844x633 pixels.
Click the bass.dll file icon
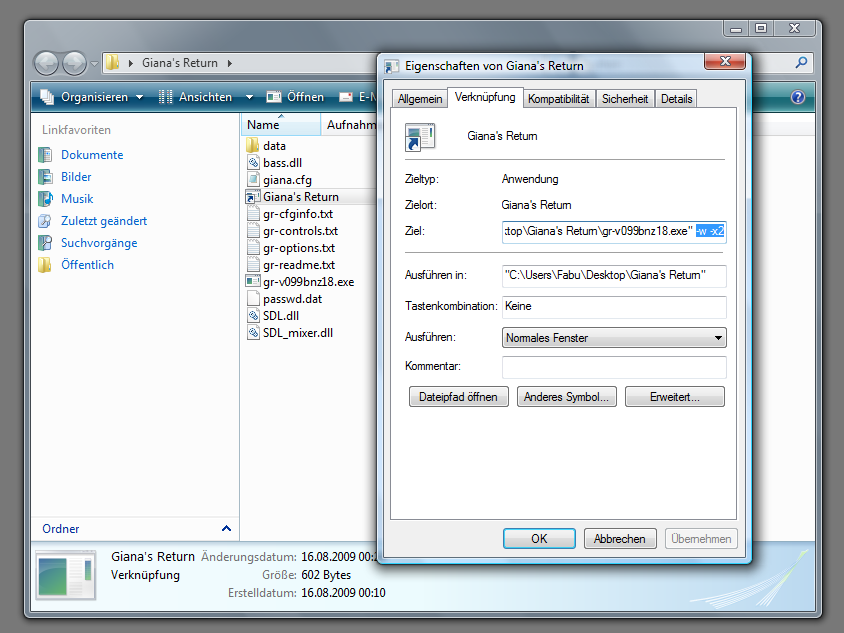click(253, 163)
